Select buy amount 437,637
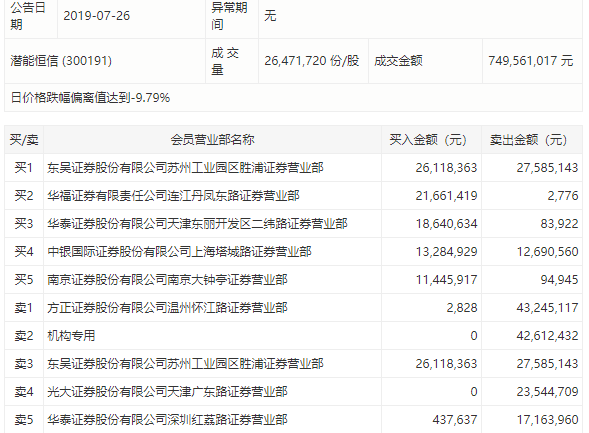589x433 pixels. coord(455,419)
